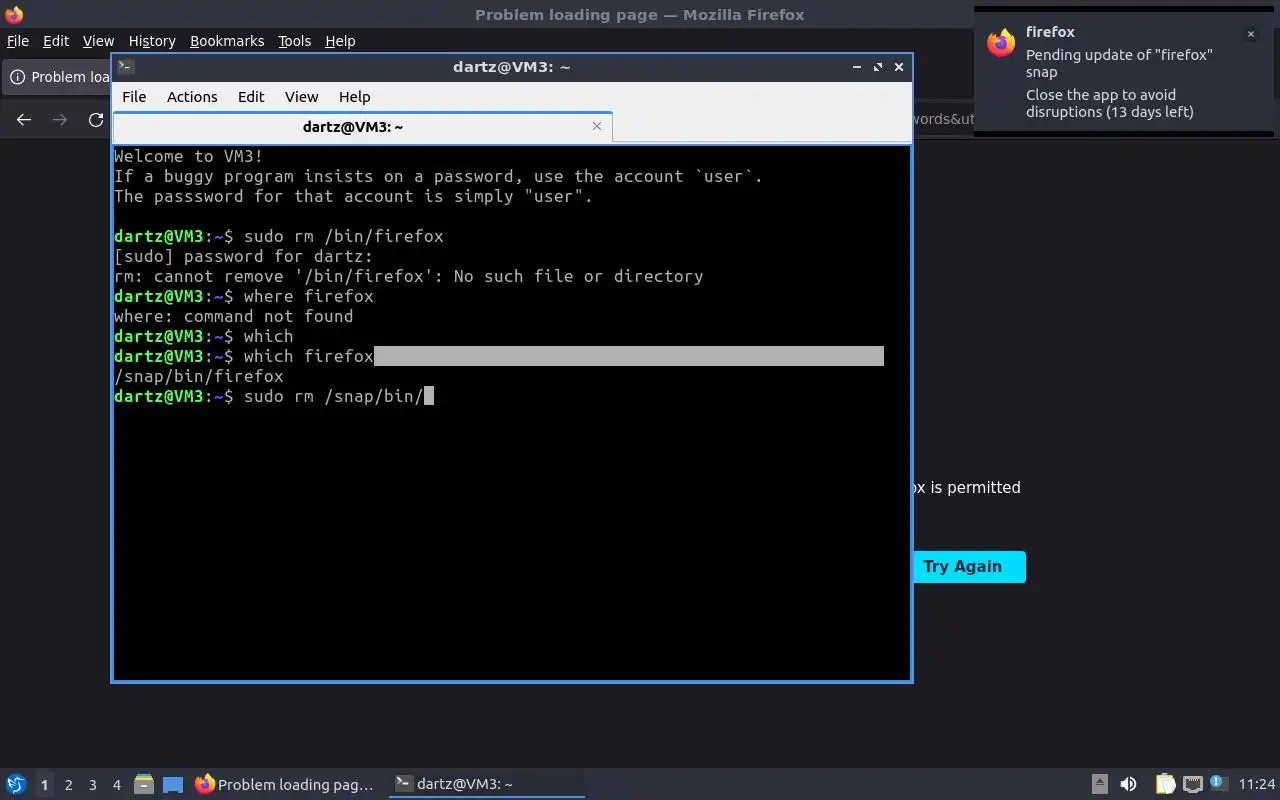Click the 'where: command not found' output line
Viewport: 1280px width, 800px height.
click(234, 317)
